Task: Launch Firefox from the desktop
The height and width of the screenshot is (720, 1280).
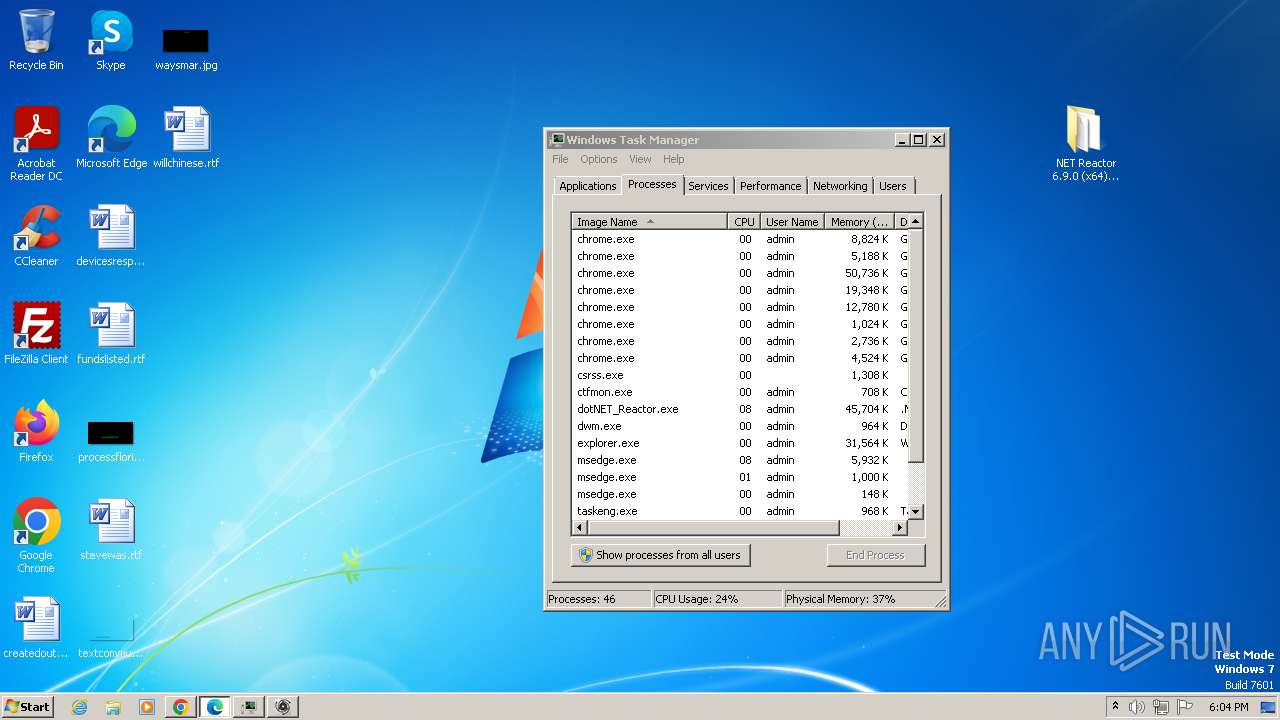Action: click(x=36, y=432)
